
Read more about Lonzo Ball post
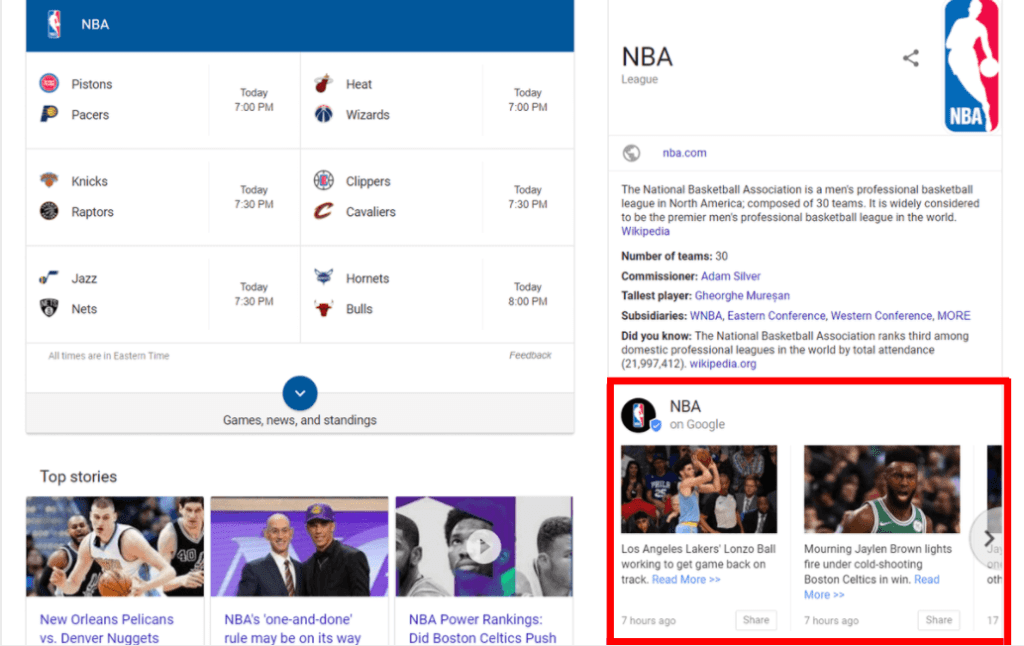click(686, 580)
